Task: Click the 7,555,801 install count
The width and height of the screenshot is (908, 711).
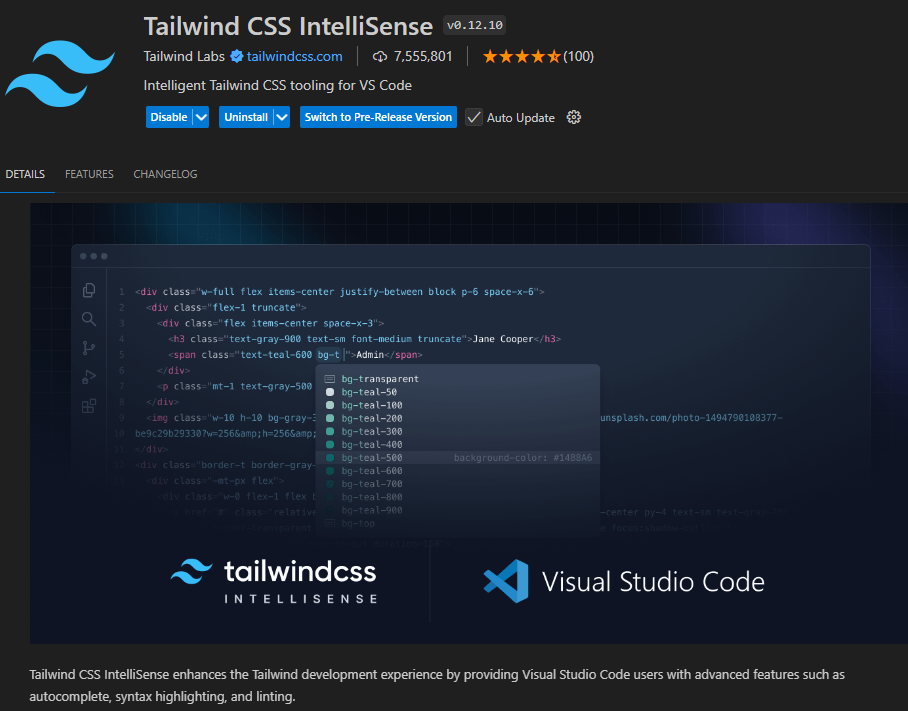Action: point(423,56)
